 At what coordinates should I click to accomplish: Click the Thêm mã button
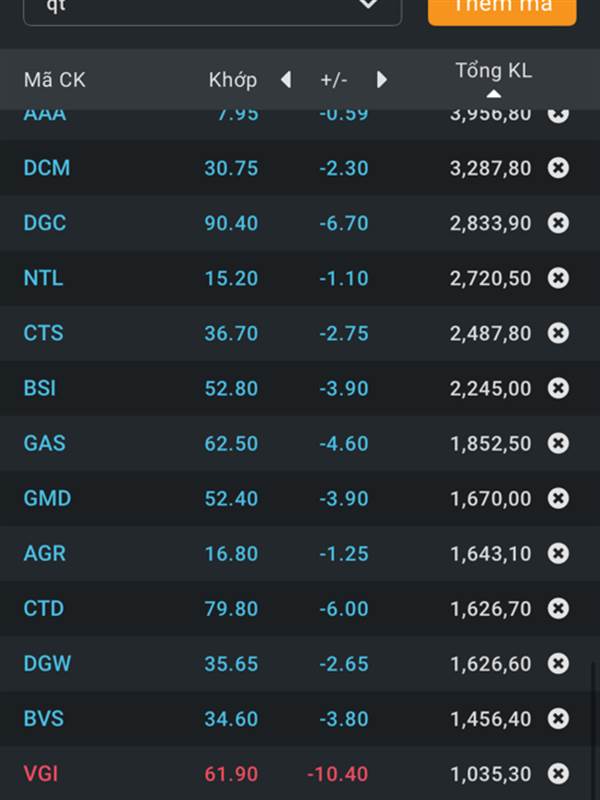click(502, 8)
